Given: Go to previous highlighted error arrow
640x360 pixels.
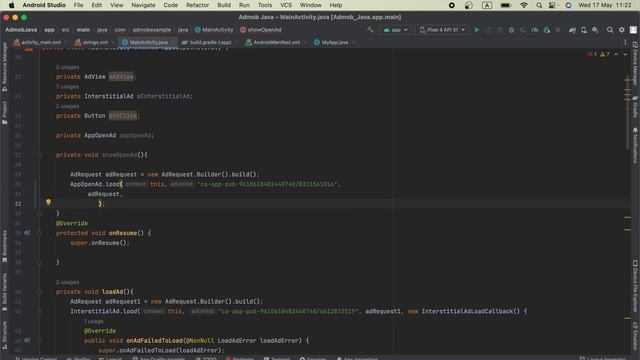Looking at the screenshot, I should coord(616,54).
